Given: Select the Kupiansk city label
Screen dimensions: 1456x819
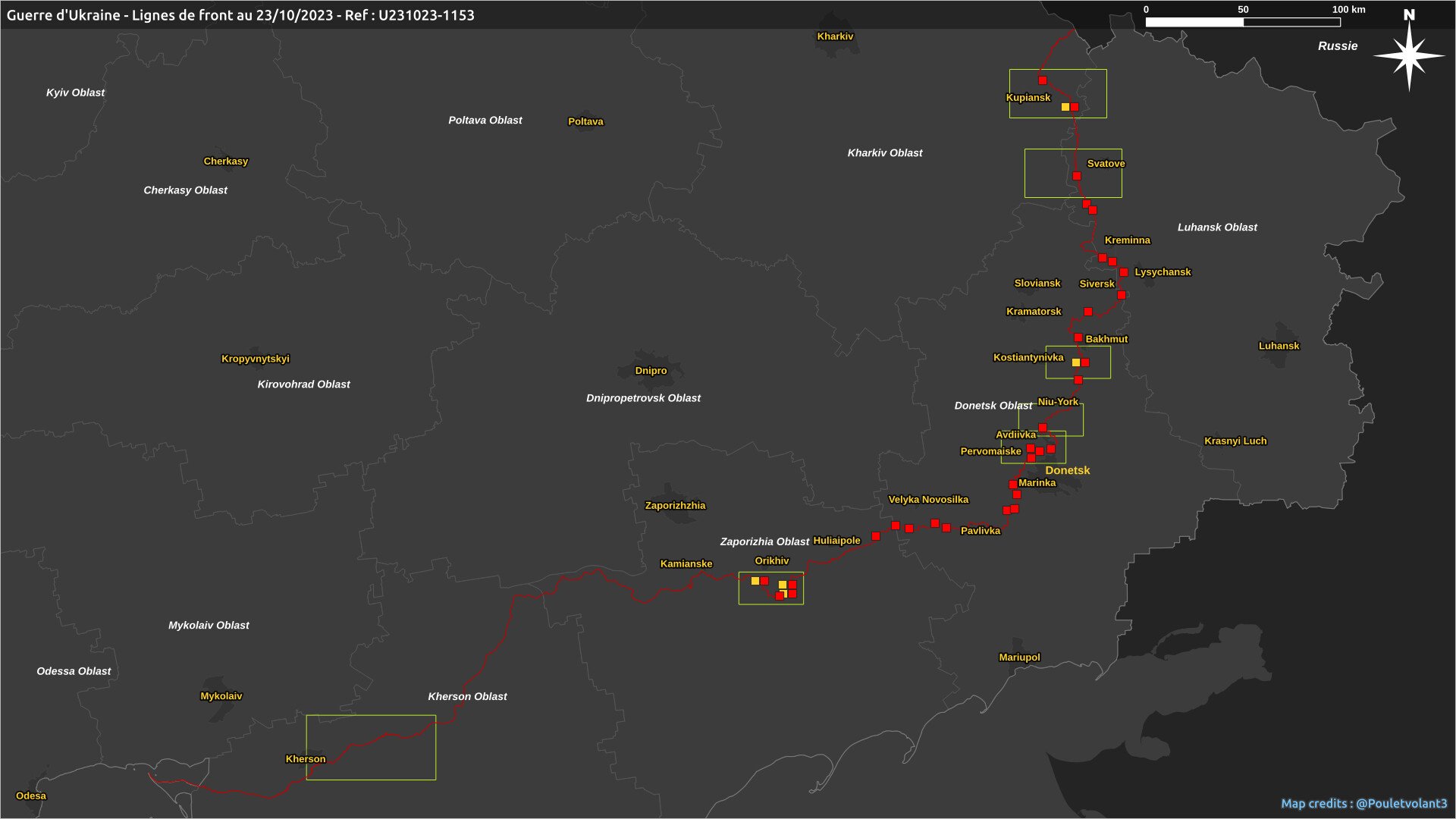Looking at the screenshot, I should click(x=1028, y=98).
